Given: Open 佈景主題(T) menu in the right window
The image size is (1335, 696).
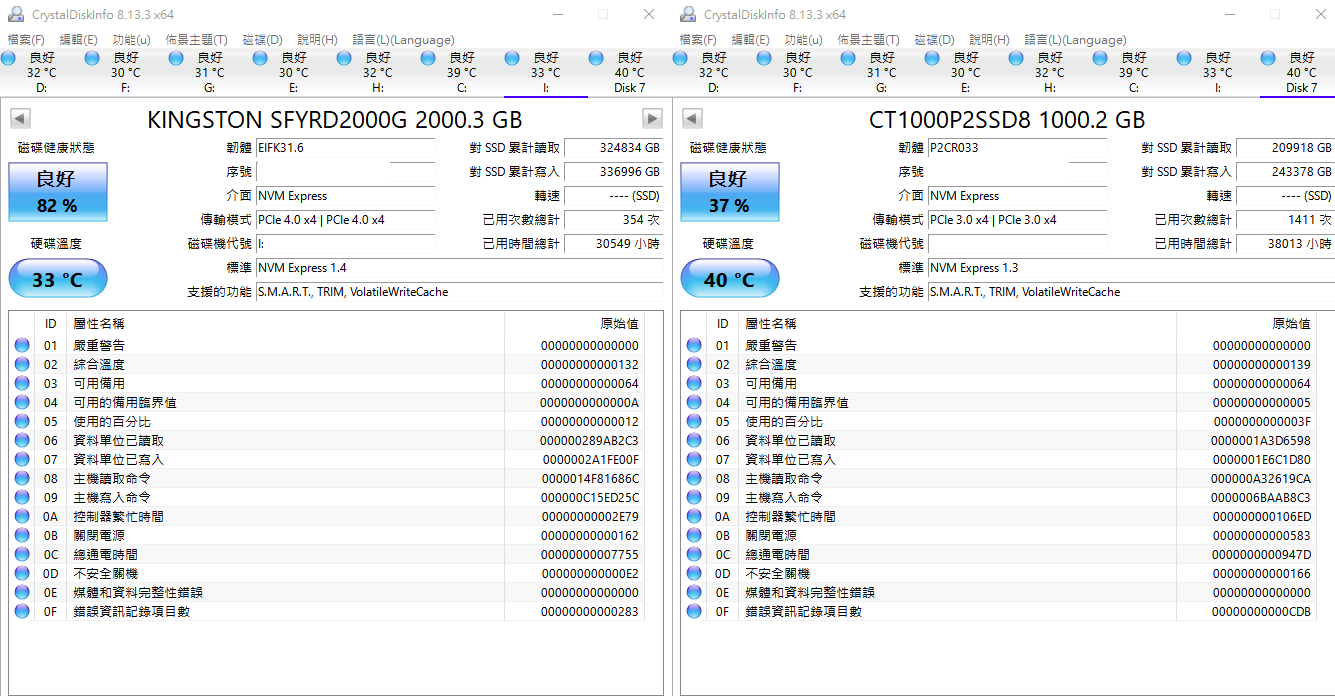Looking at the screenshot, I should [868, 40].
